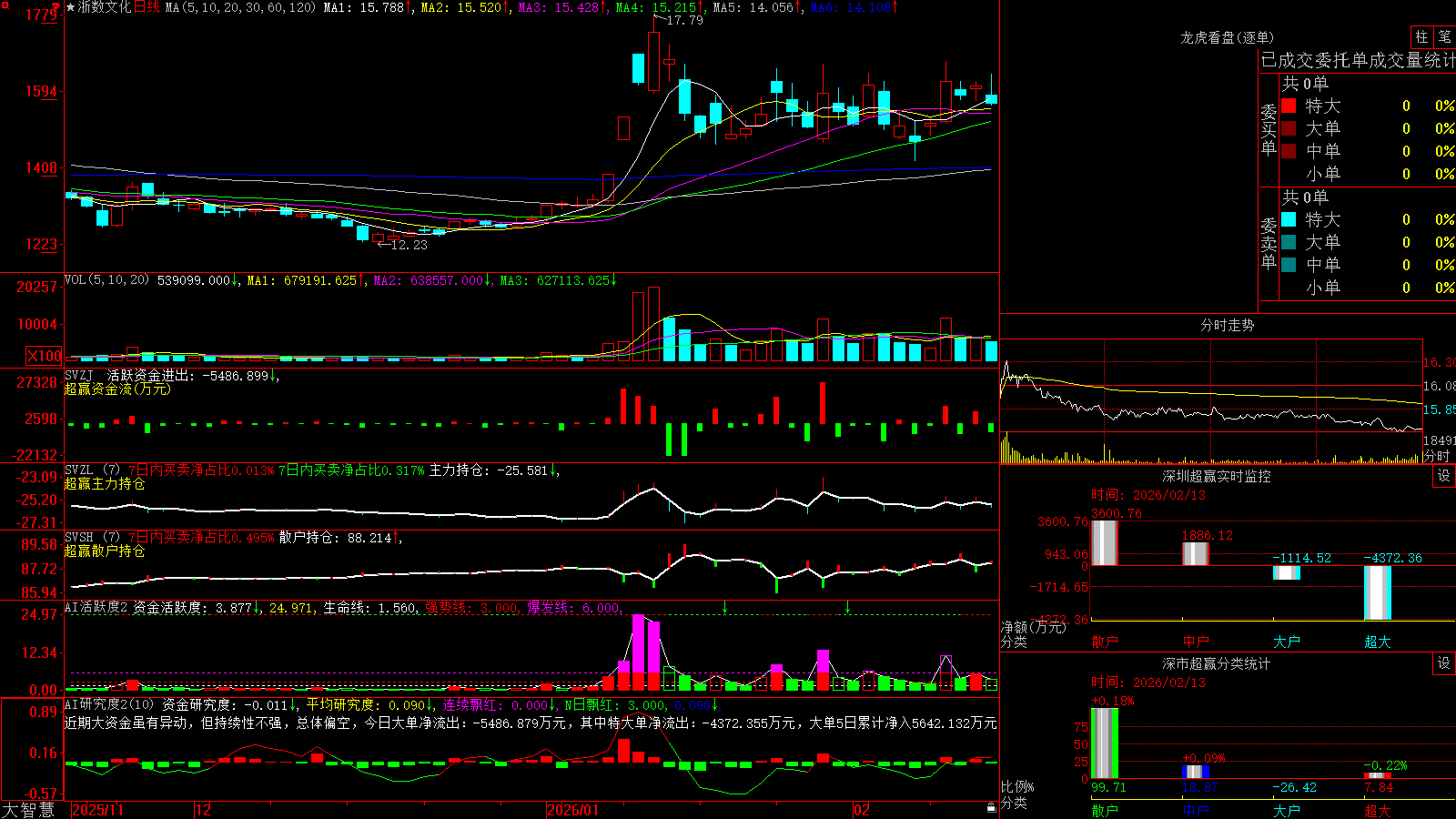Viewport: 1456px width, 819px height.
Task: Click the MA(5,10,20,30,60,120) indicator label
Action: tap(240, 7)
